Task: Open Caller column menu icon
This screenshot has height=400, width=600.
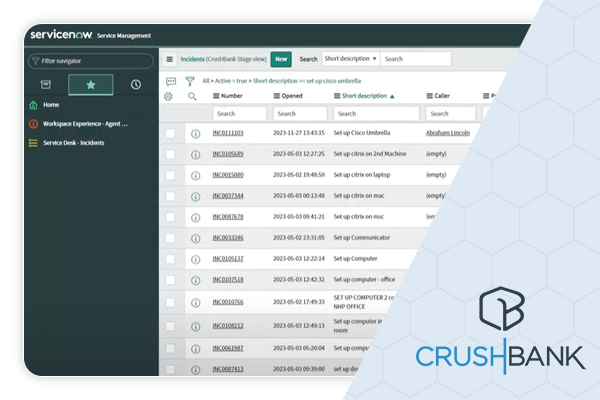Action: point(430,96)
